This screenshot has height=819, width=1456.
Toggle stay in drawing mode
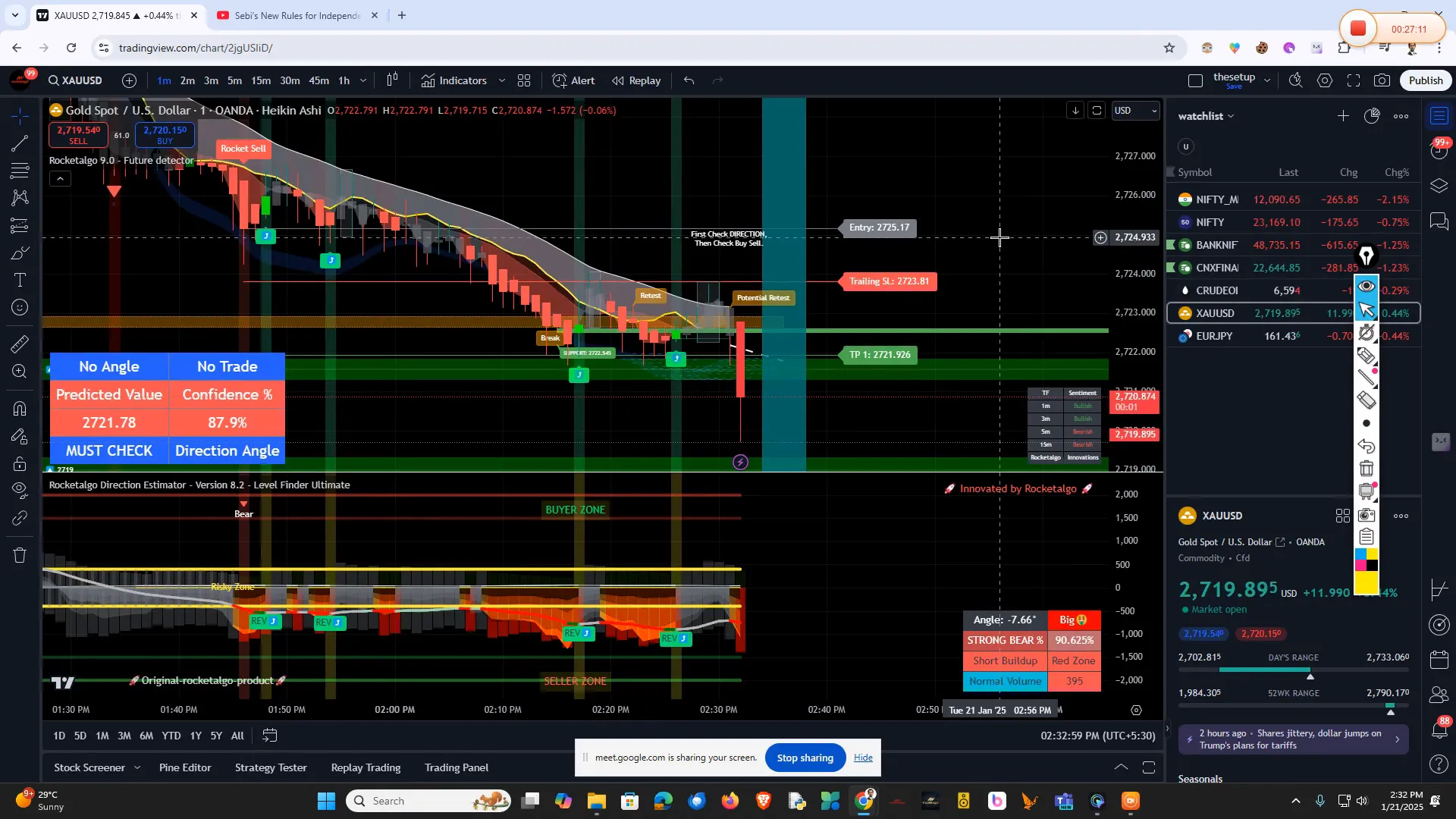pyautogui.click(x=20, y=436)
